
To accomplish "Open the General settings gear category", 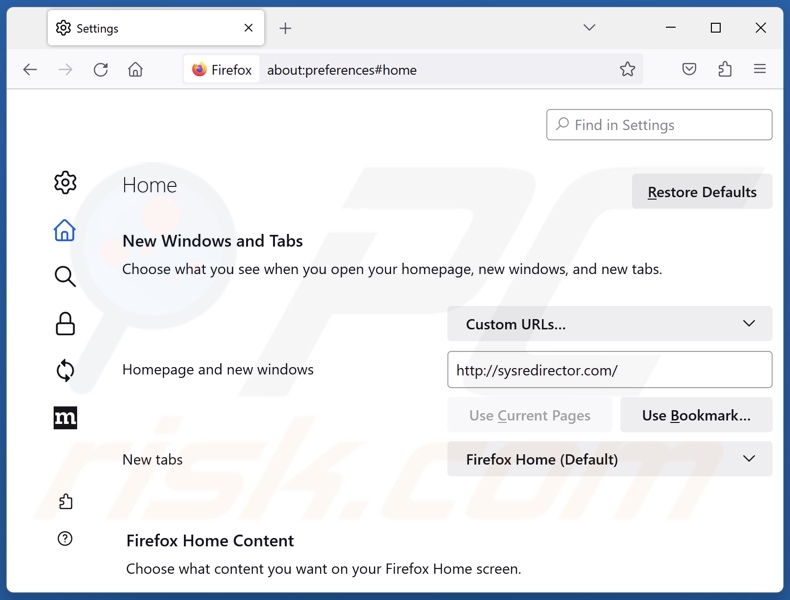I will pyautogui.click(x=65, y=183).
